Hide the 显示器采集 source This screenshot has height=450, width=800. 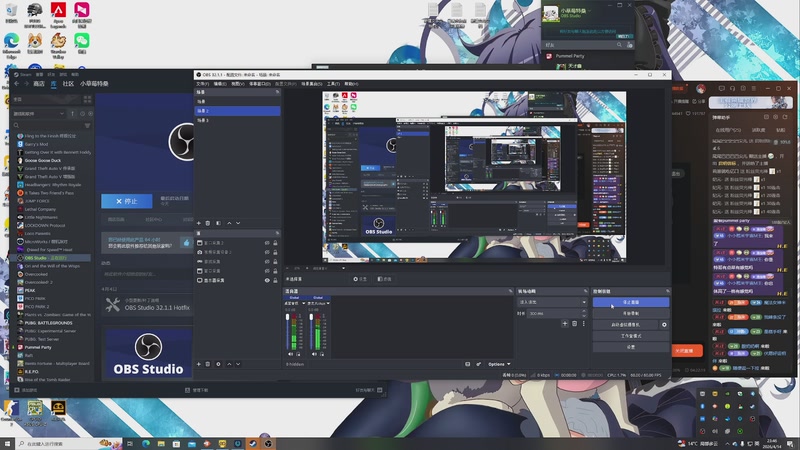(x=267, y=280)
